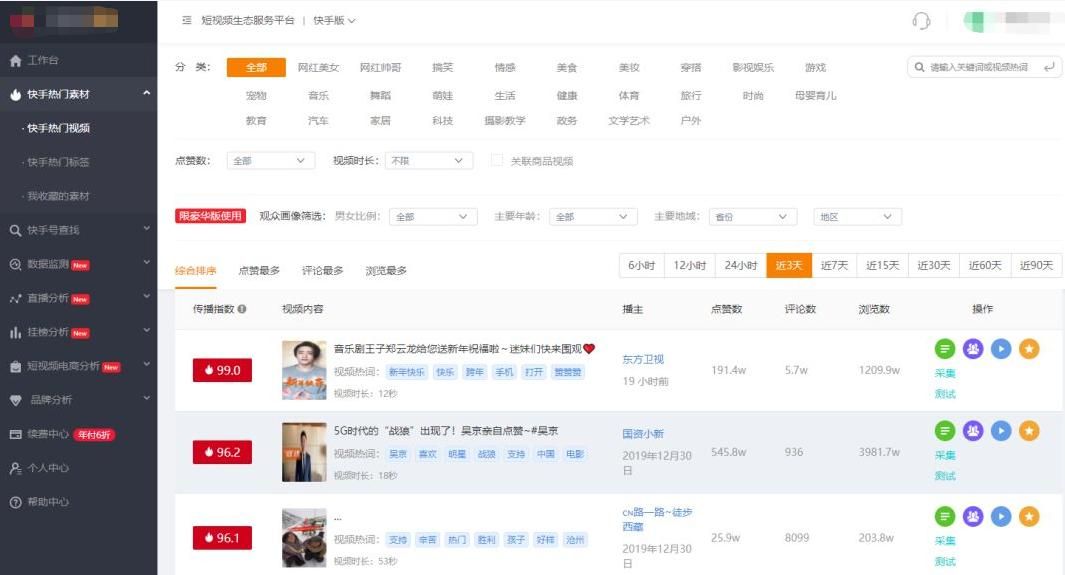Open the 视频时长 dropdown

[429, 161]
